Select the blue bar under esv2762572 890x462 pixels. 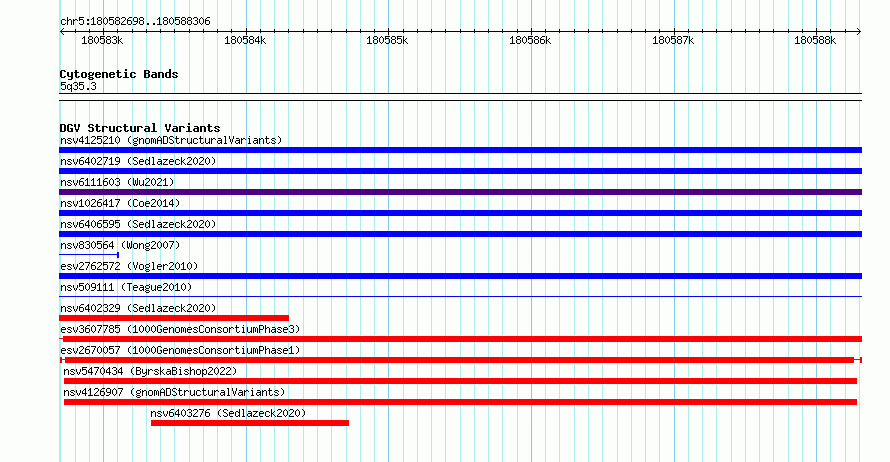pyautogui.click(x=460, y=276)
